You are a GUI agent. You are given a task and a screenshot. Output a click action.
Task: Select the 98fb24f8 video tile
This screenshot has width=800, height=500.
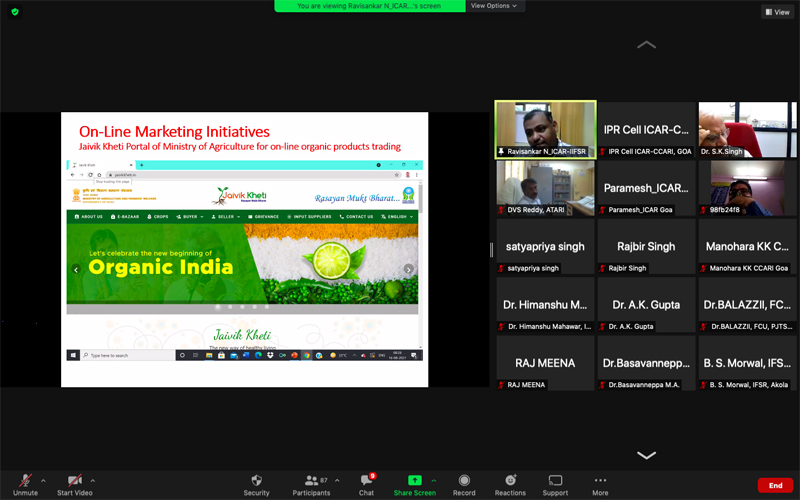[x=747, y=188]
